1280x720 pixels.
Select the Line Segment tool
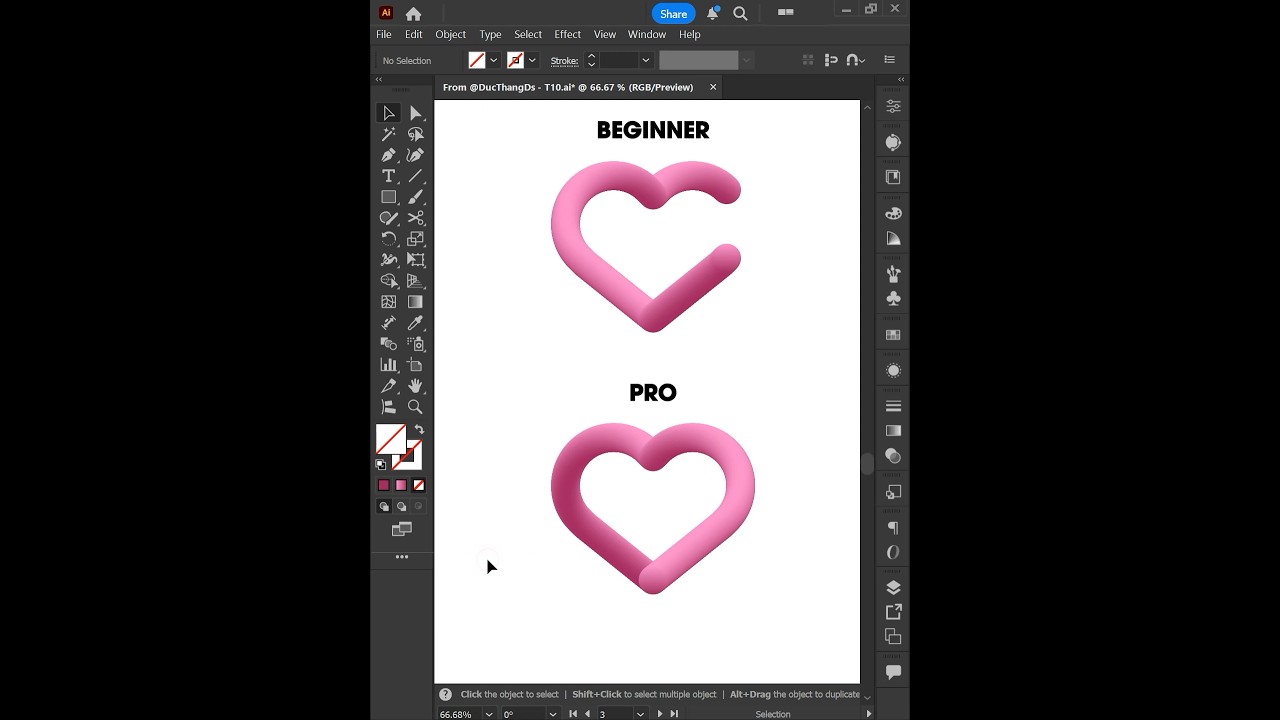pyautogui.click(x=415, y=176)
